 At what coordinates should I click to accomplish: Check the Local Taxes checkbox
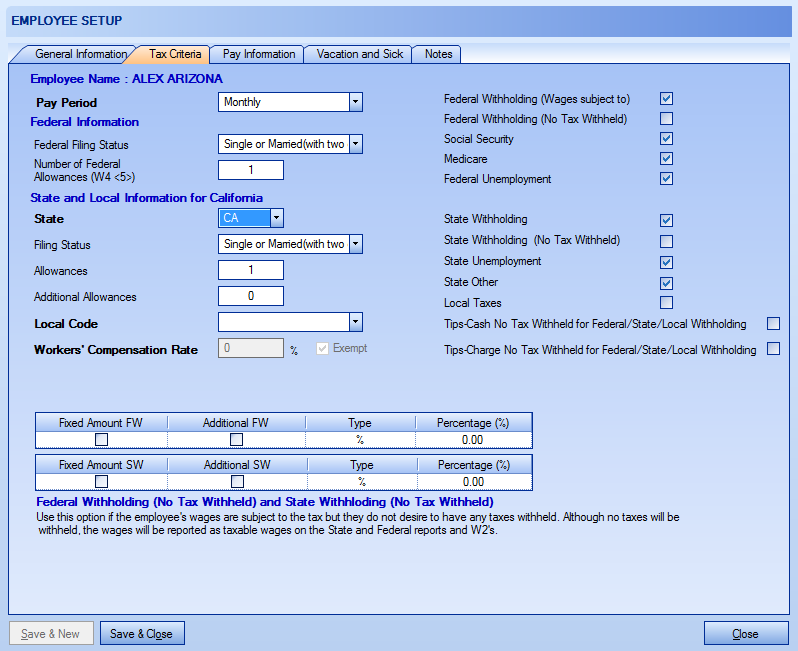coord(666,303)
